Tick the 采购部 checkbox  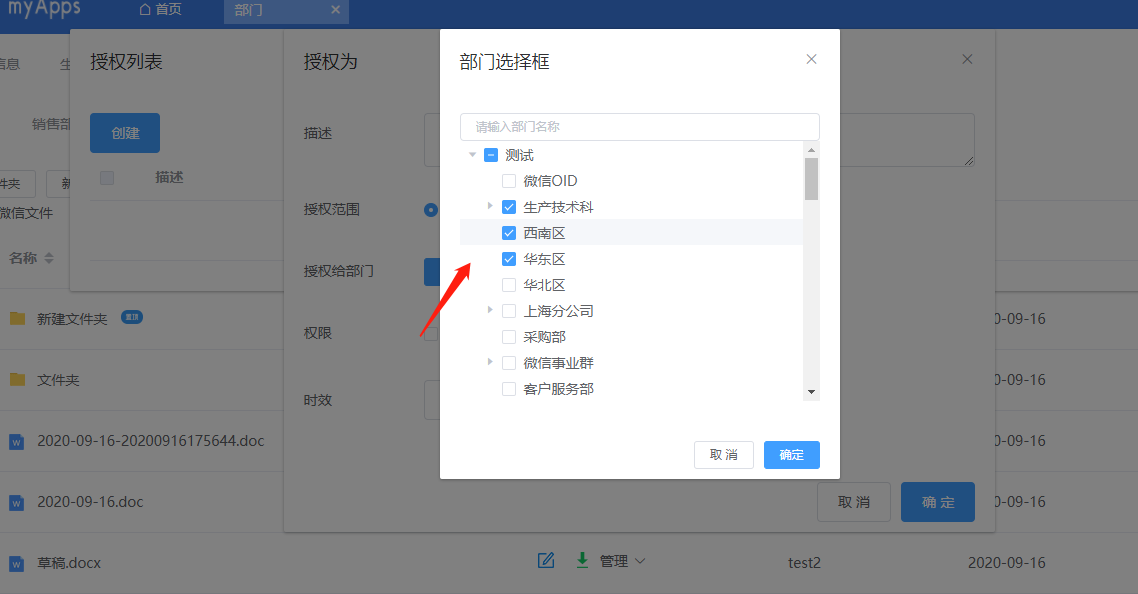(509, 337)
